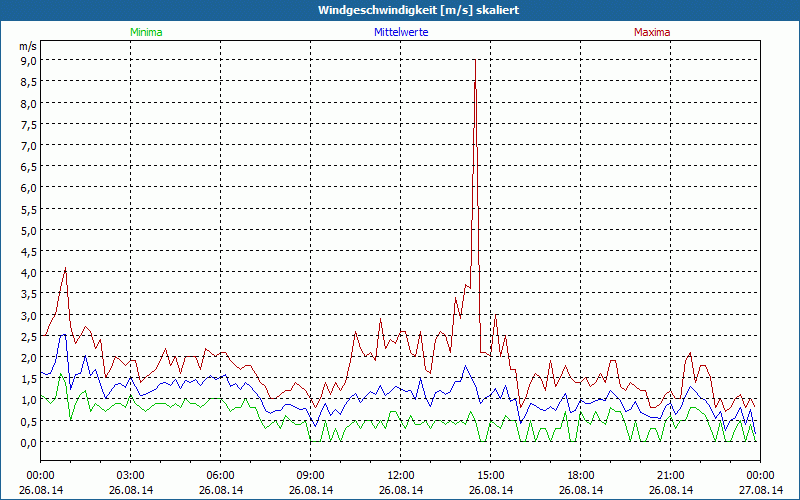The image size is (800, 500).
Task: Click the green Minima legend label
Action: (146, 32)
